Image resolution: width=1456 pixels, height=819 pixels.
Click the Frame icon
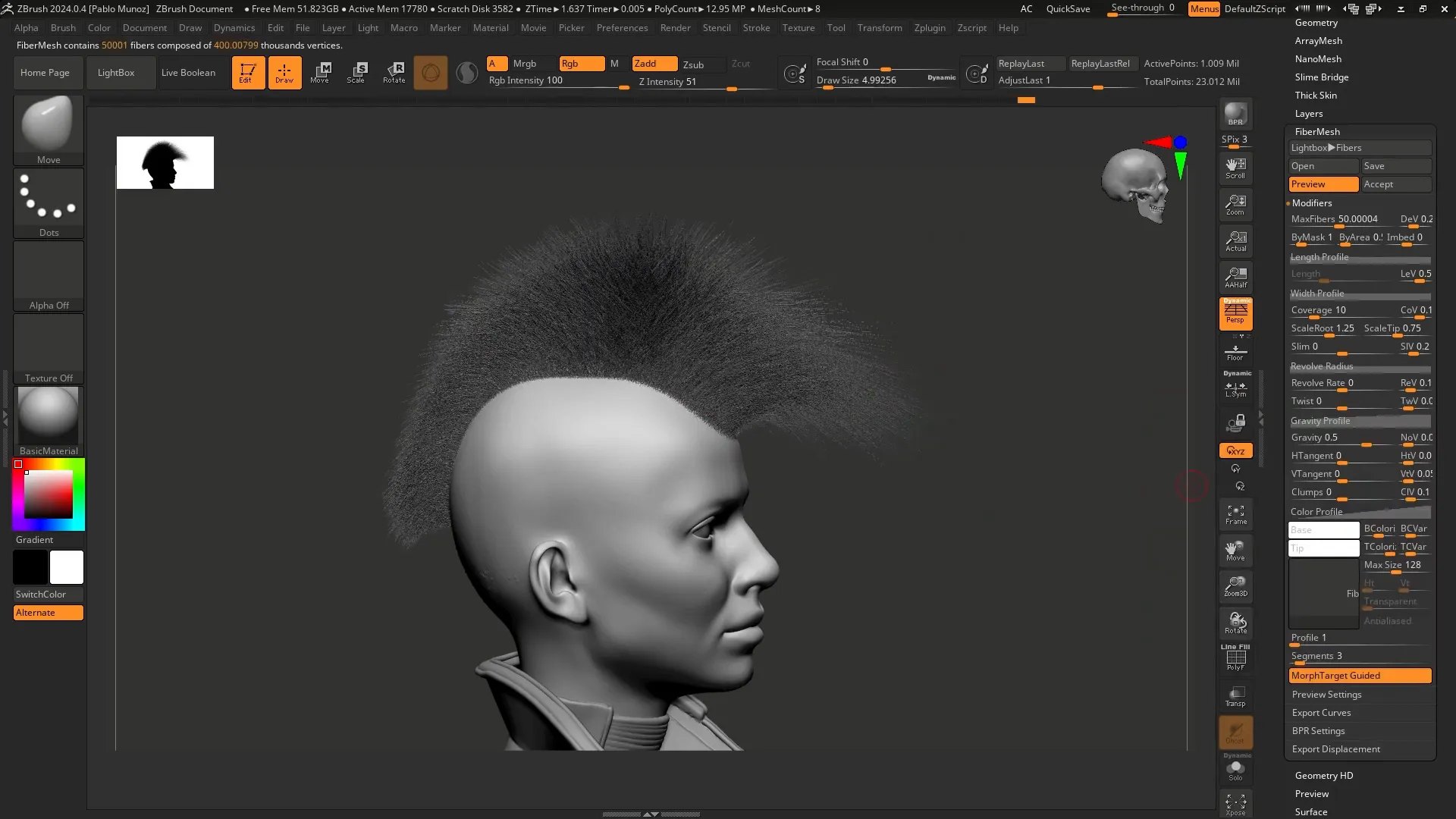click(x=1235, y=514)
